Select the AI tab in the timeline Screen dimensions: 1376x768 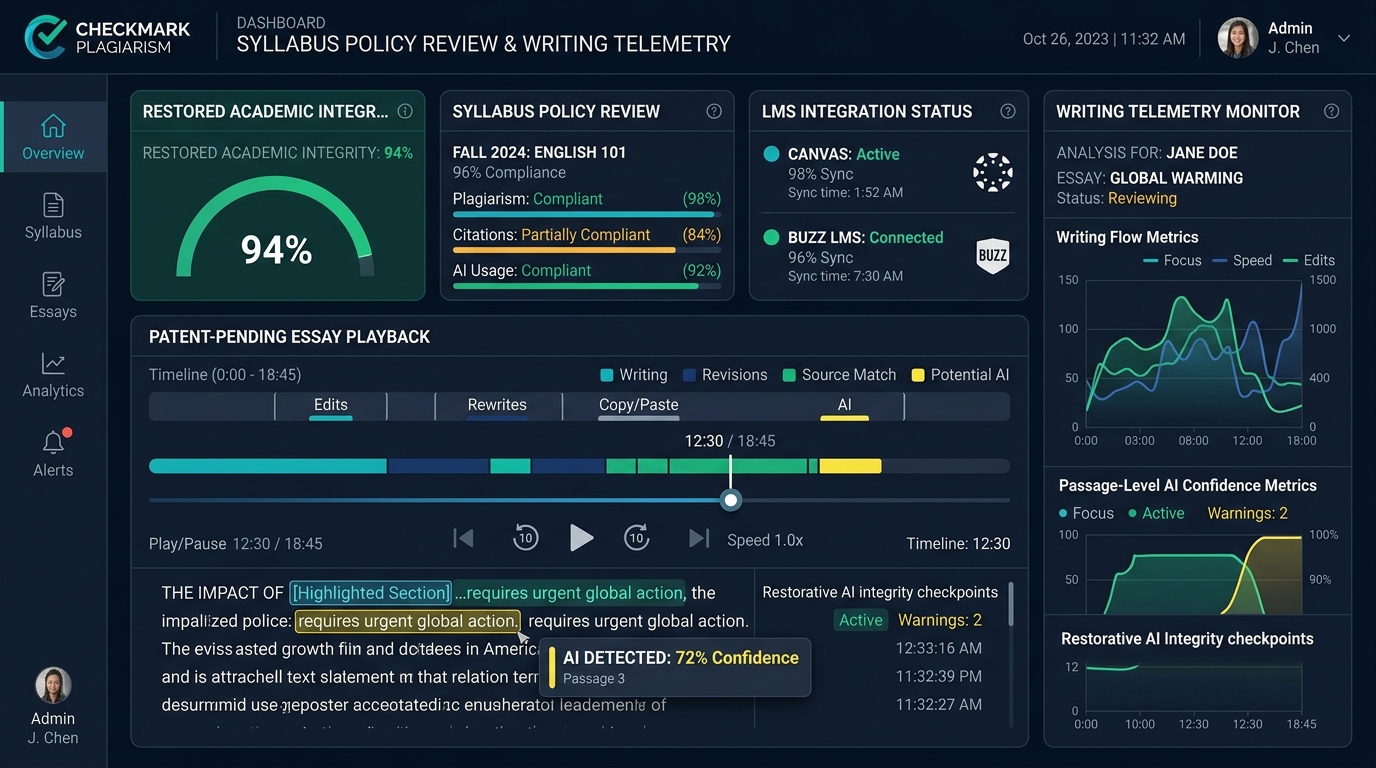point(845,406)
